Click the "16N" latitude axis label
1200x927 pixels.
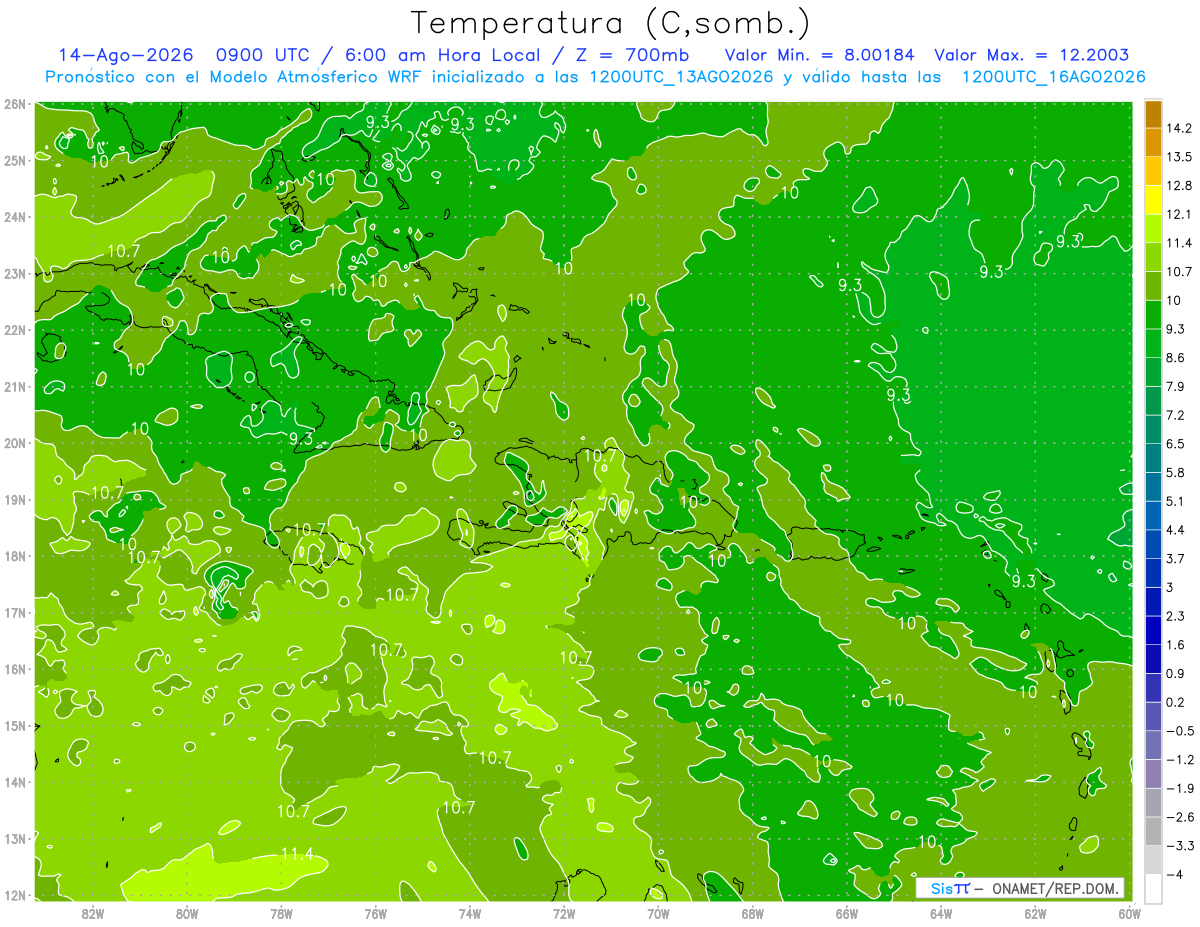(x=15, y=669)
